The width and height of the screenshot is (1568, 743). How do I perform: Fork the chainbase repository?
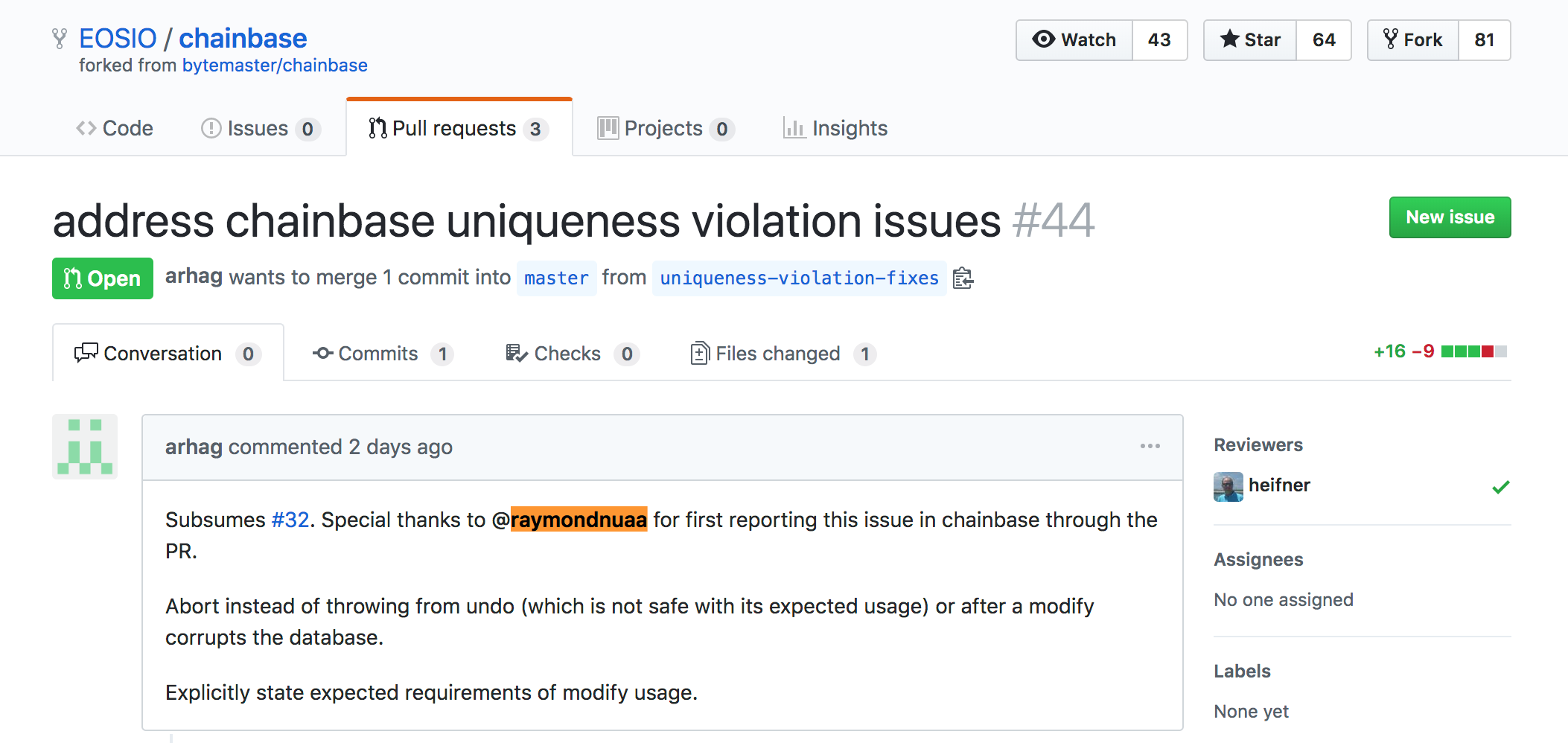[1412, 40]
